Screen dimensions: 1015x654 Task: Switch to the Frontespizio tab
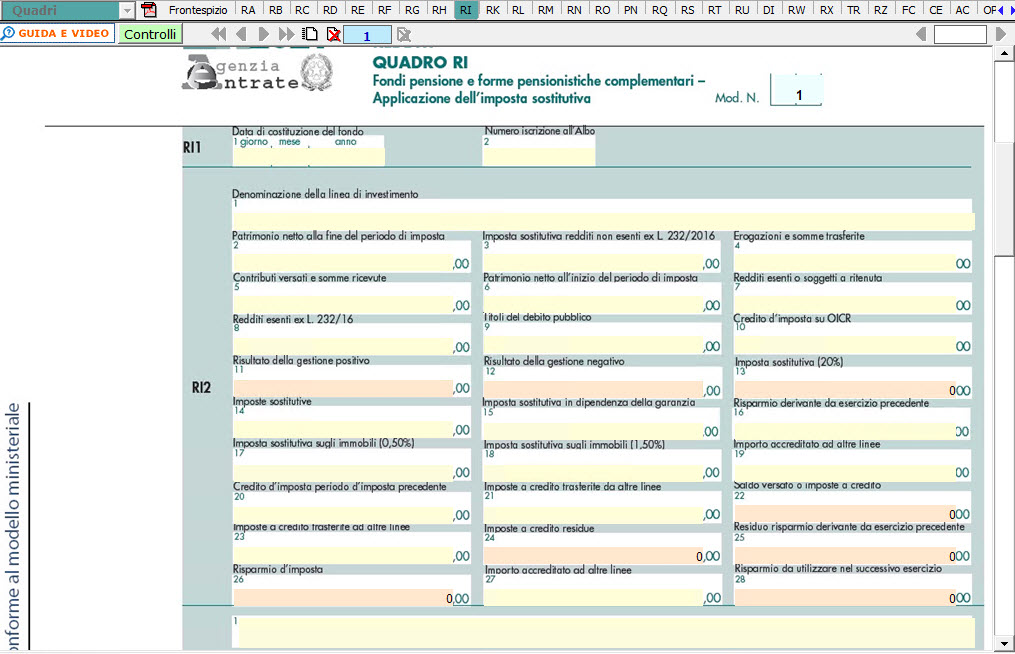point(198,10)
